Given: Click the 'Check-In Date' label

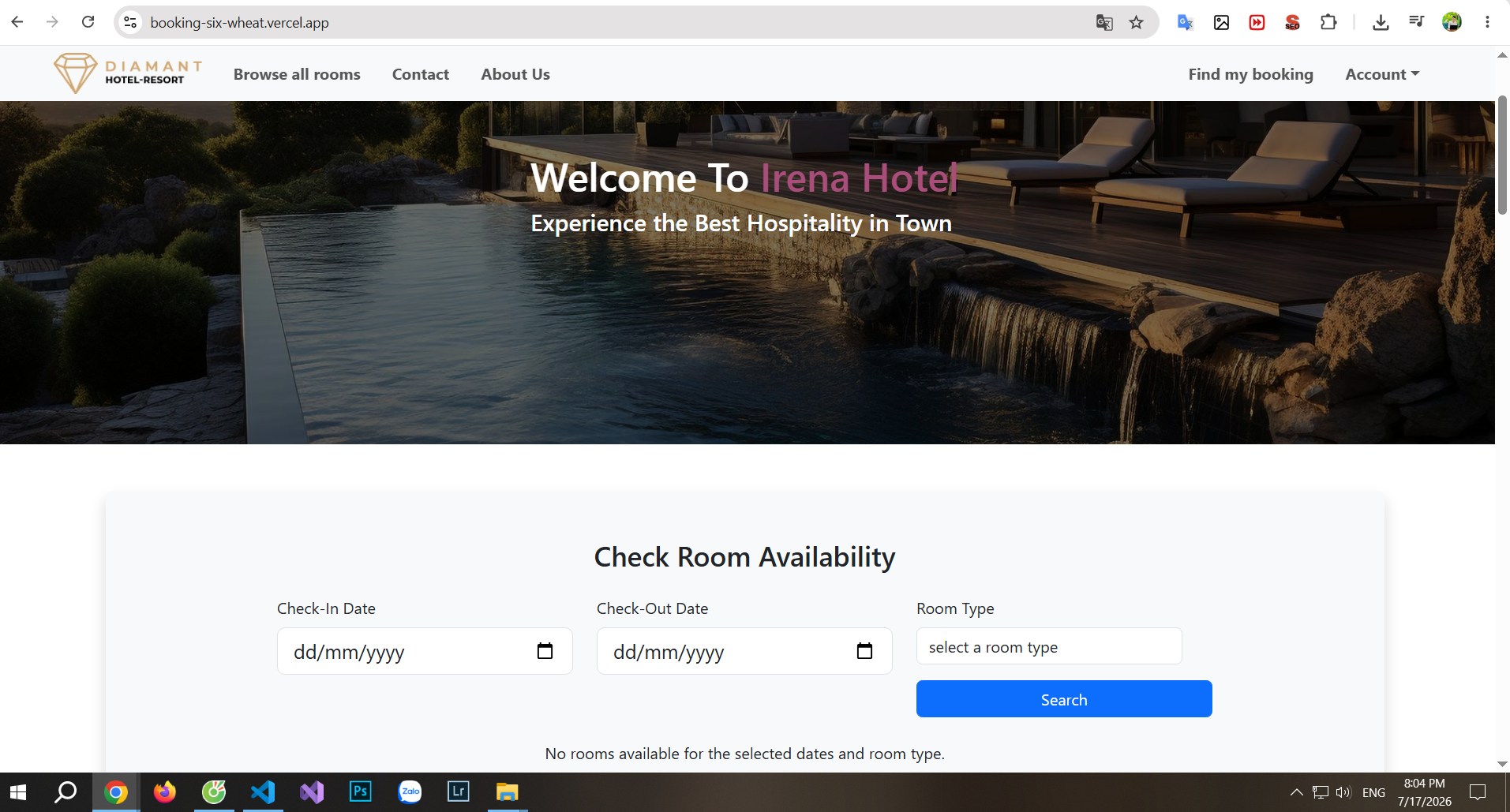Looking at the screenshot, I should [326, 608].
